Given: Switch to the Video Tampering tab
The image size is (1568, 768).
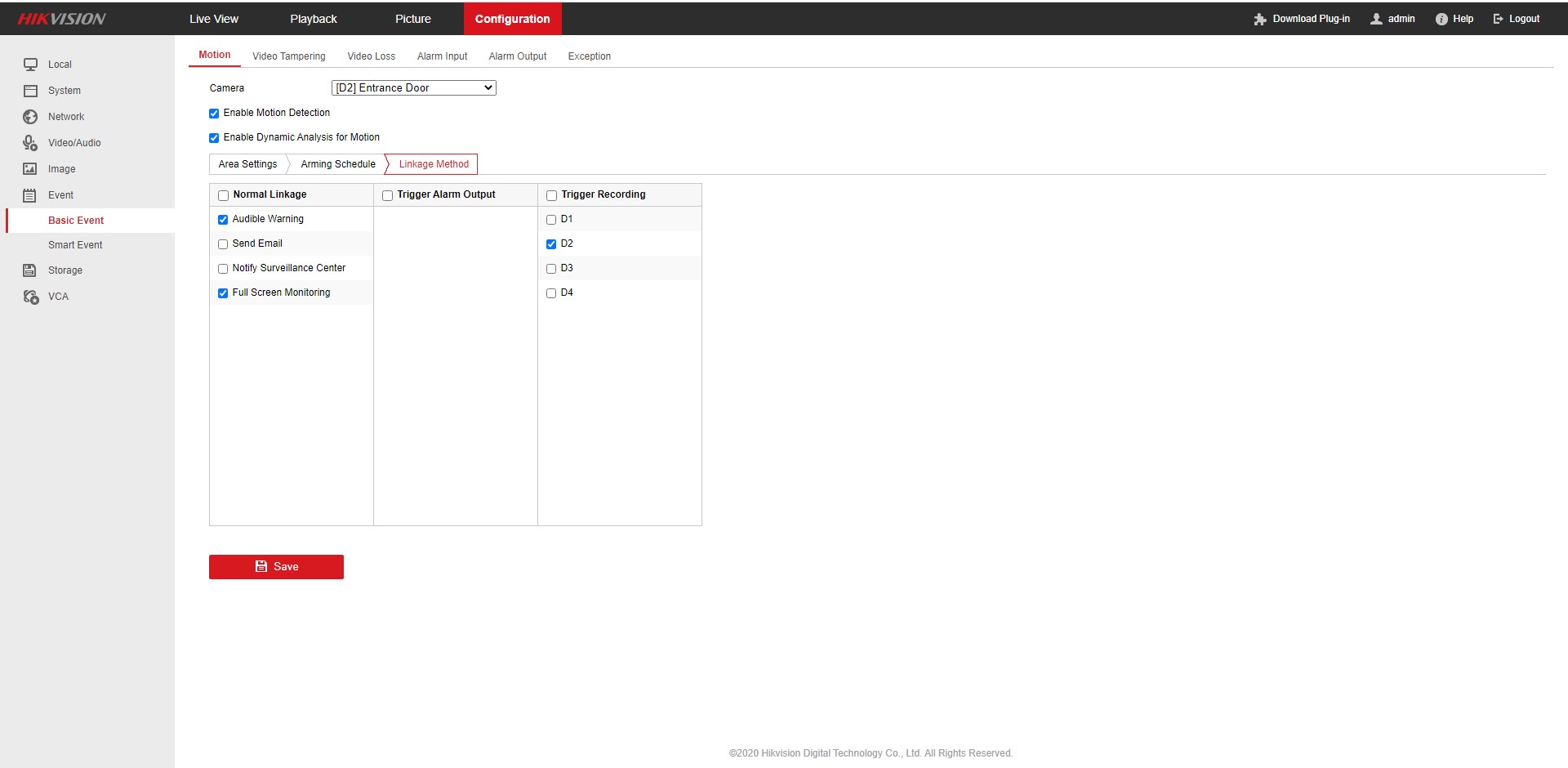Looking at the screenshot, I should pos(288,56).
